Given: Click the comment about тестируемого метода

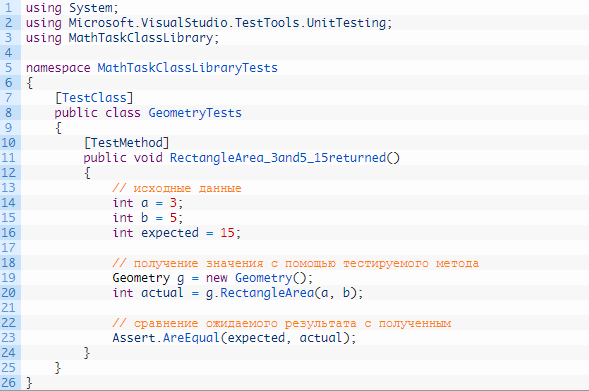Looking at the screenshot, I should (x=296, y=263).
